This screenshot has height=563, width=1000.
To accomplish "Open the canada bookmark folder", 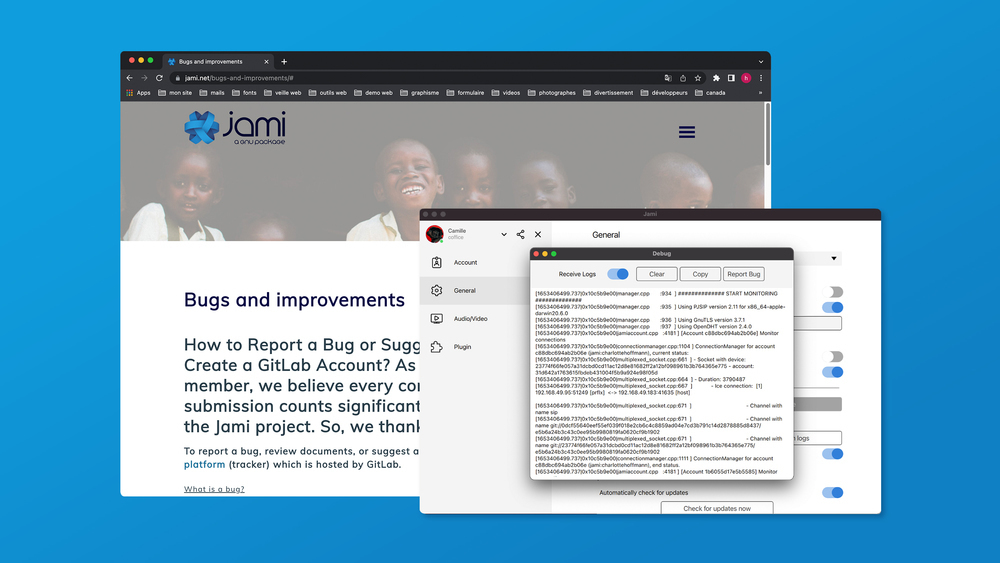I will [710, 92].
